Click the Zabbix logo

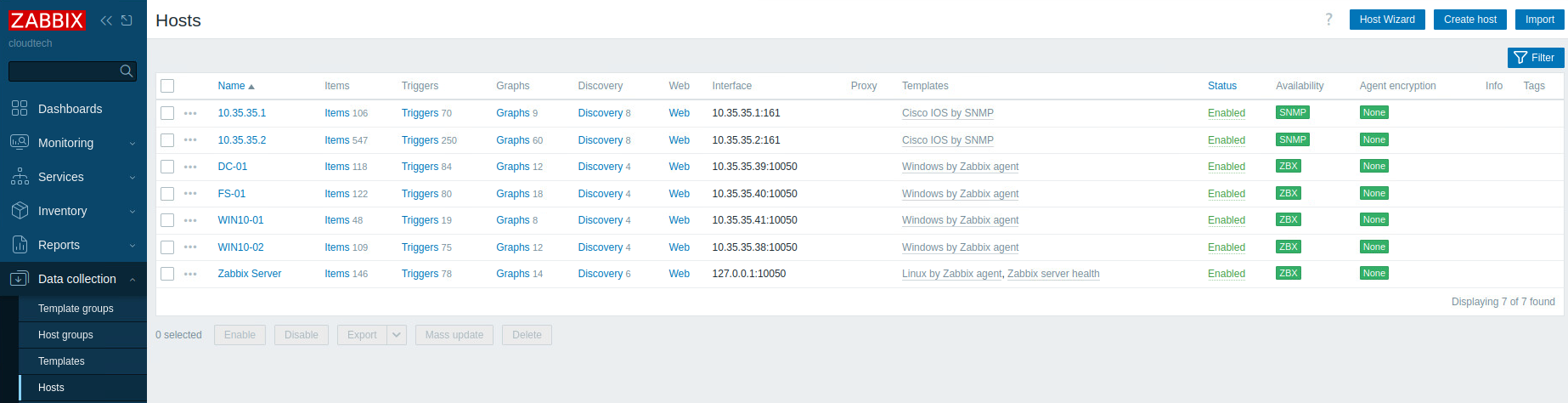[47, 20]
